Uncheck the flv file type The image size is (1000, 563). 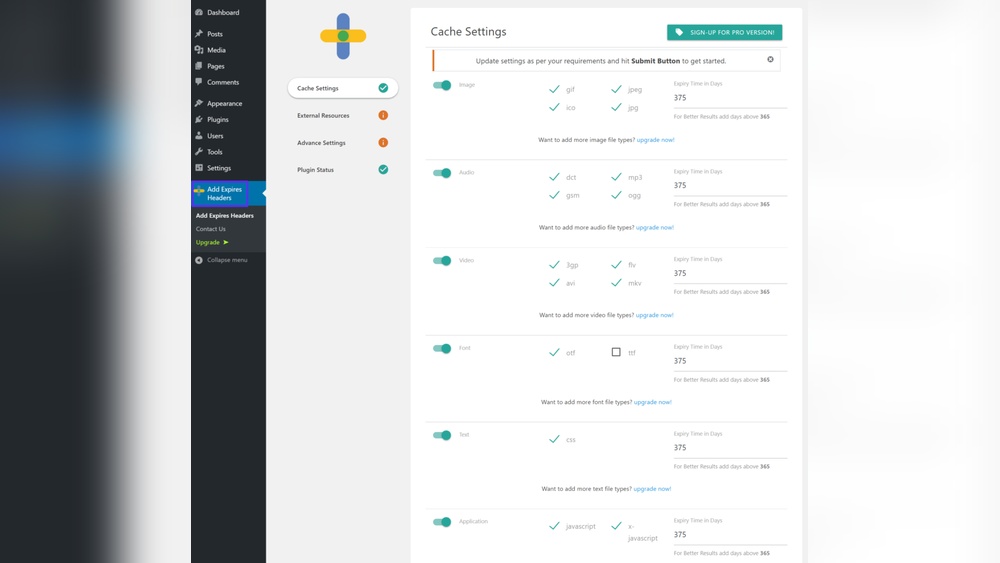pos(616,265)
